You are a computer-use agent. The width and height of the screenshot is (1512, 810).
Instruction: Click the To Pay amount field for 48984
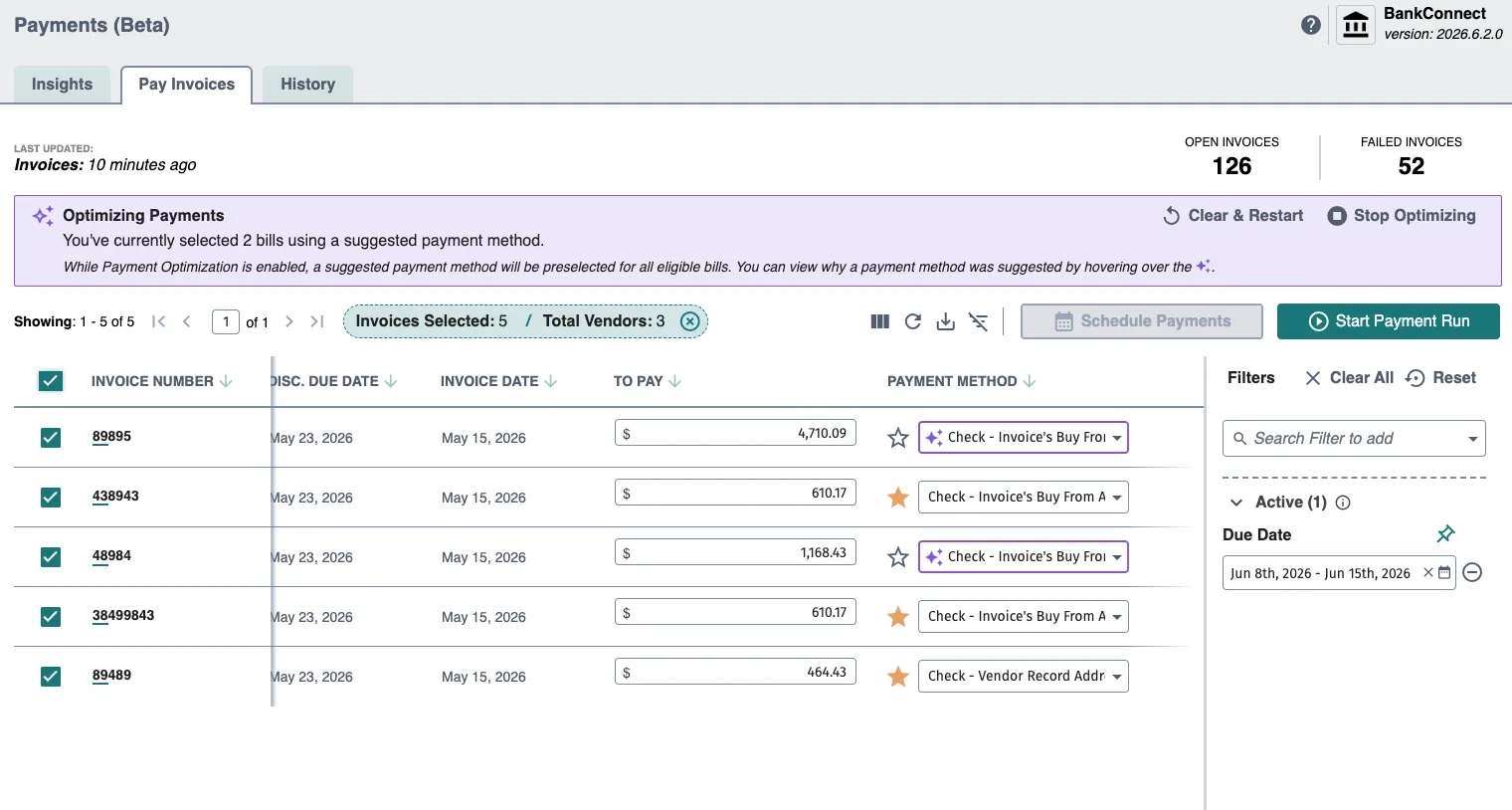tap(735, 552)
